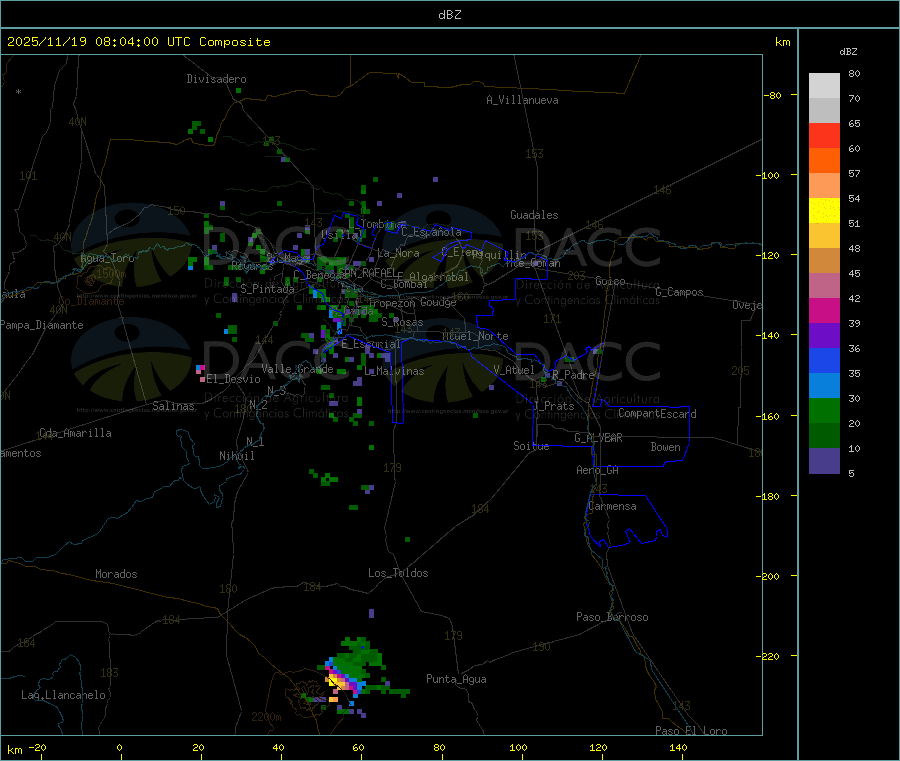
Task: Click the Salinas map label
Action: pos(173,406)
